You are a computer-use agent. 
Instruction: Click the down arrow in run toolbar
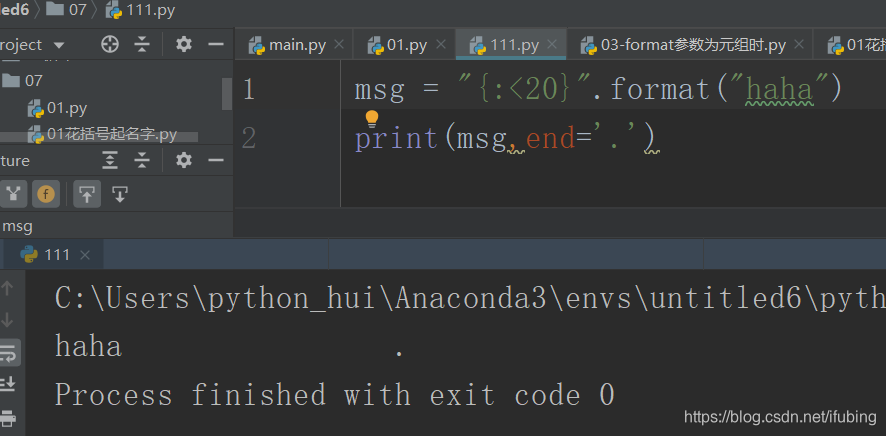click(x=7, y=320)
